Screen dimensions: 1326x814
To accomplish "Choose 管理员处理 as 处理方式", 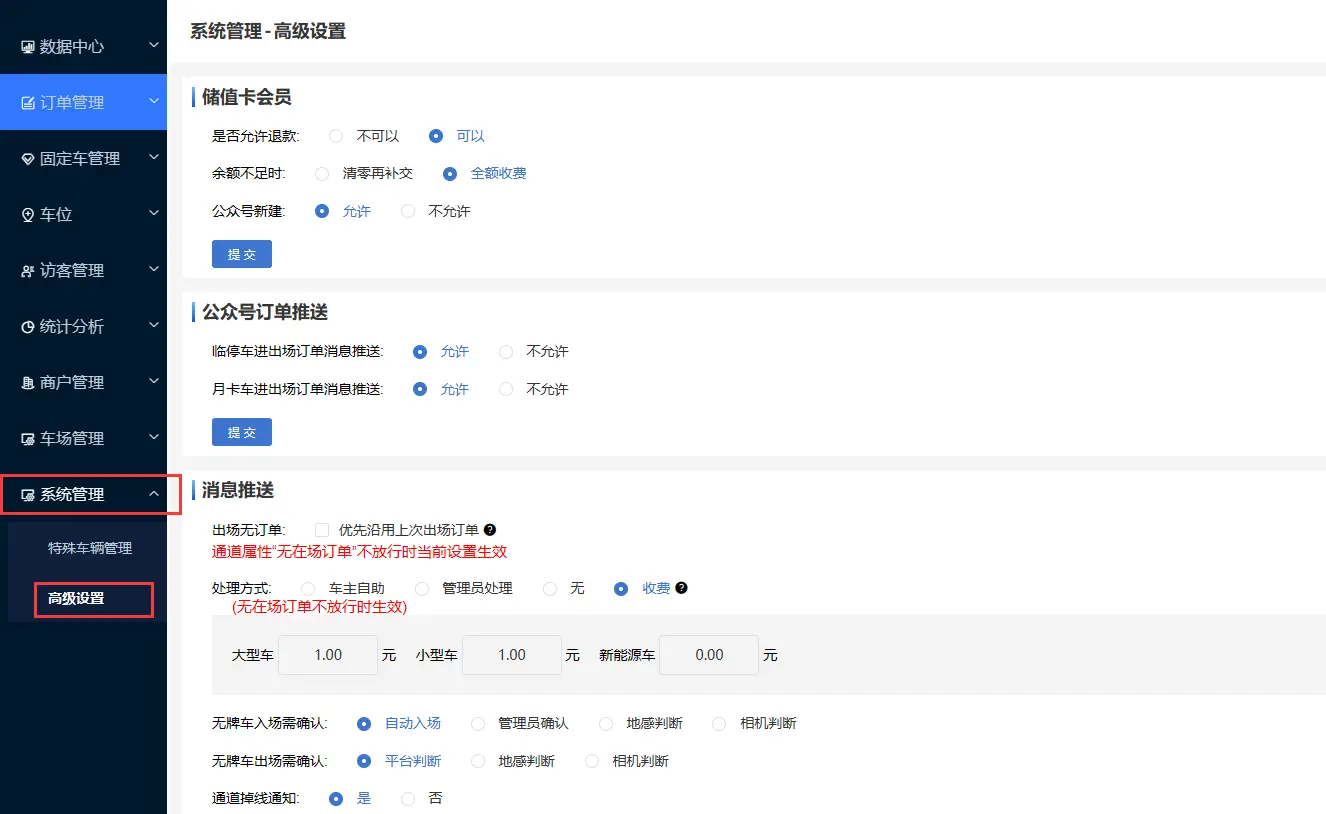I will pos(422,588).
